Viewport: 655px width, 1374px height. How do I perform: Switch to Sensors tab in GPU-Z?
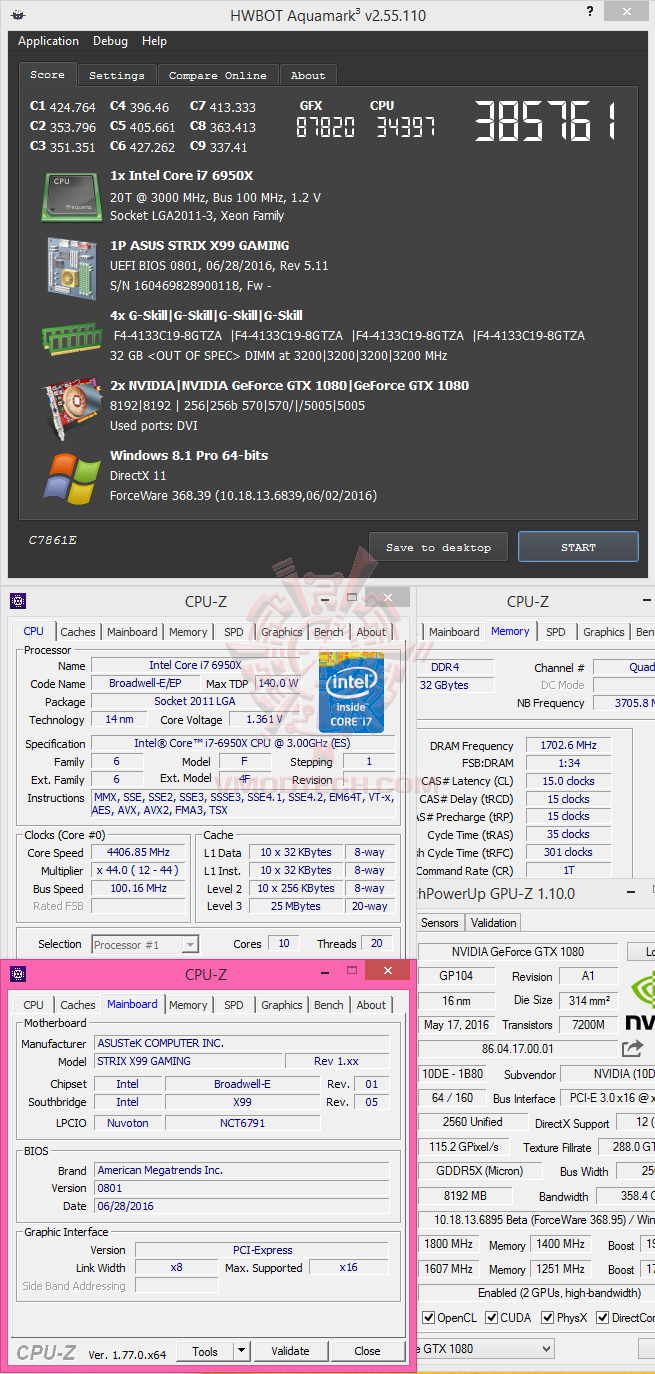click(x=439, y=923)
